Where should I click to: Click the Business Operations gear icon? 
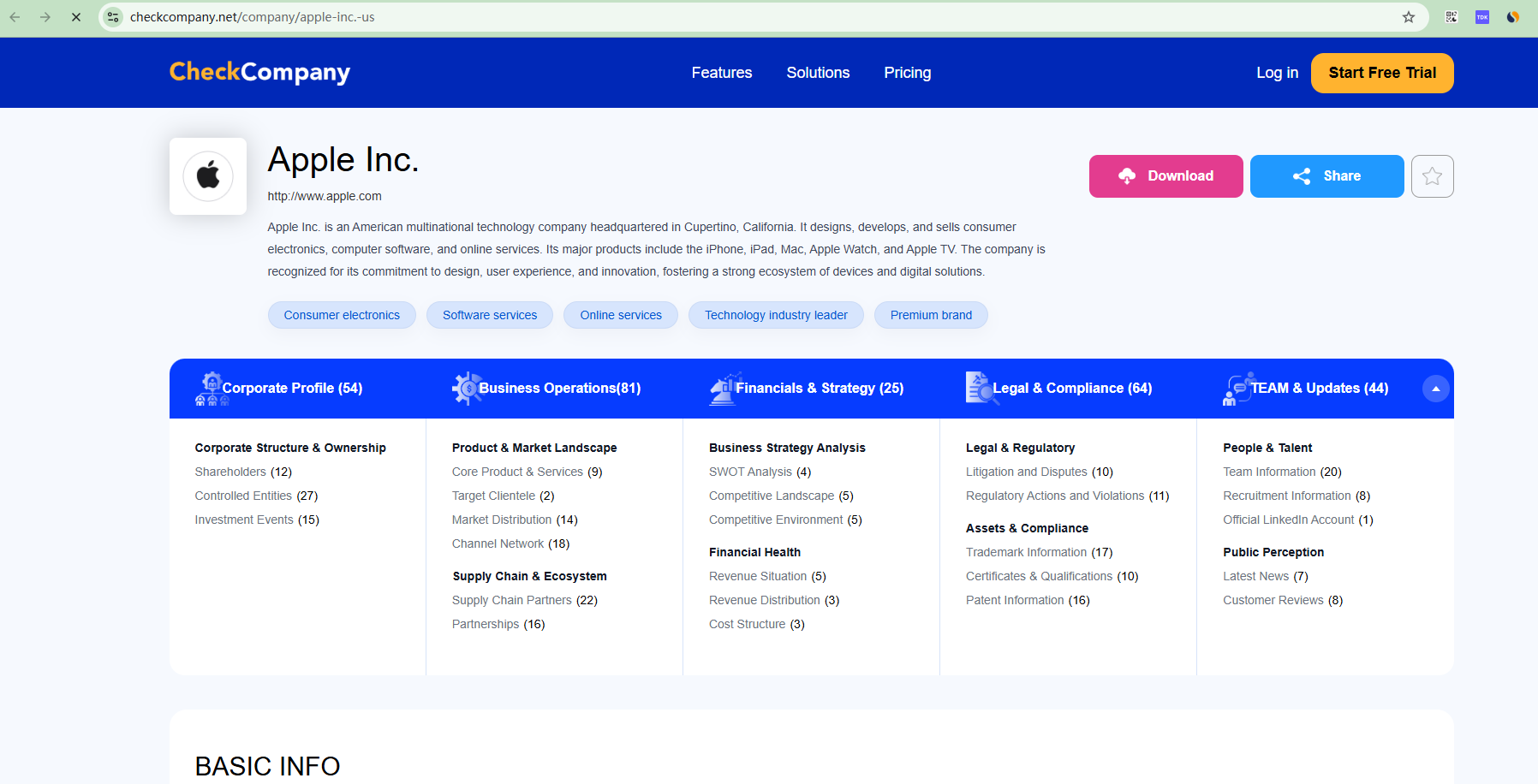[468, 388]
